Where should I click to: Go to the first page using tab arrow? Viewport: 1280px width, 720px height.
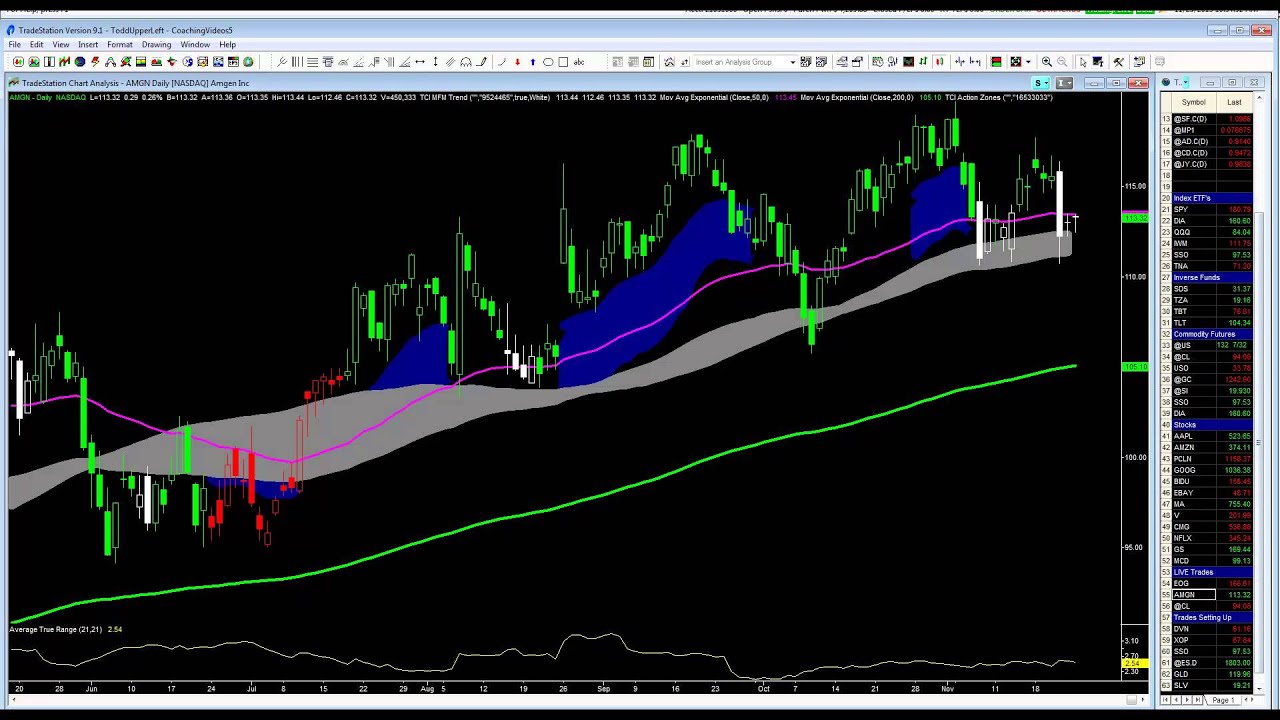pos(1166,700)
